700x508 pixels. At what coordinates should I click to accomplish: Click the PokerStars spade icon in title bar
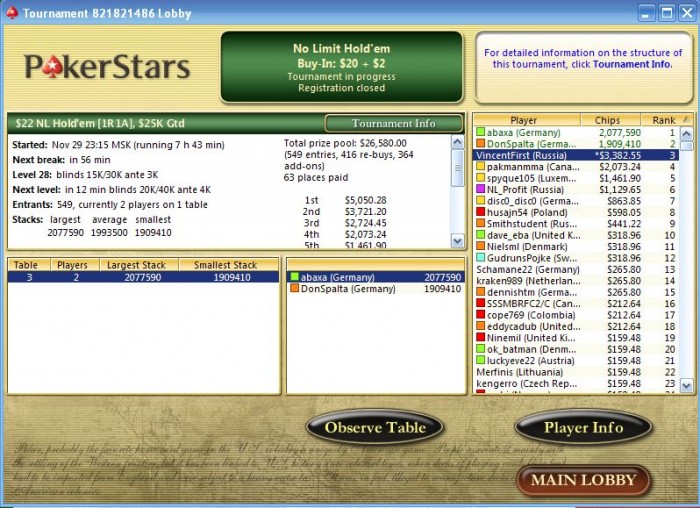pos(12,13)
